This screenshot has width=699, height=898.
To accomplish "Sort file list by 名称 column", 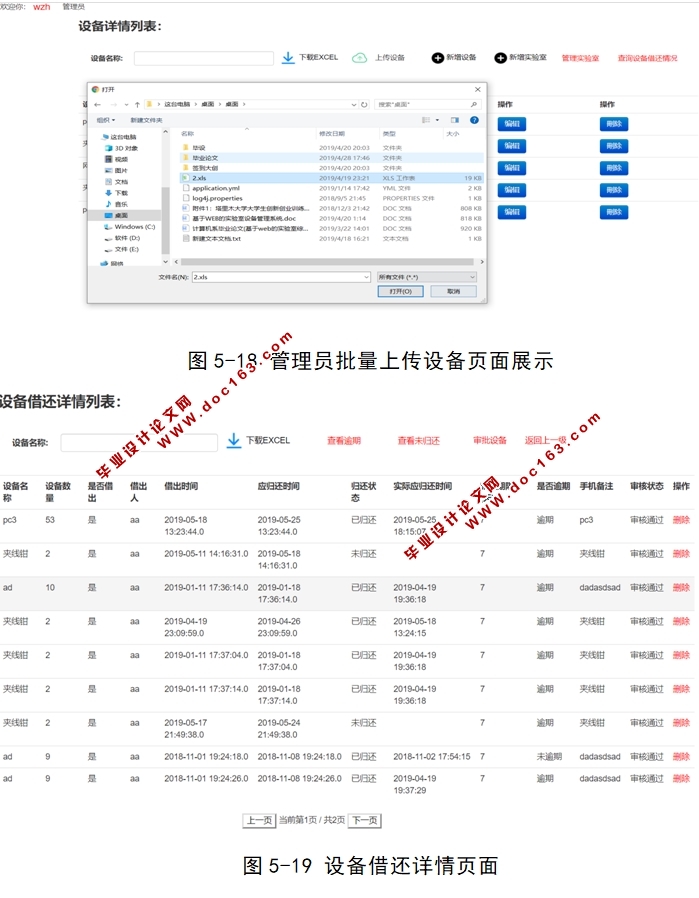I will tap(188, 133).
